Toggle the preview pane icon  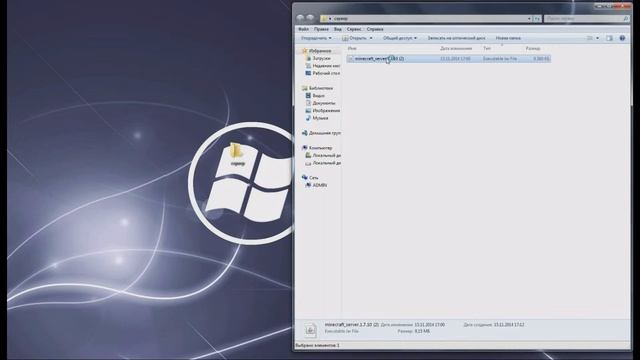pos(609,38)
